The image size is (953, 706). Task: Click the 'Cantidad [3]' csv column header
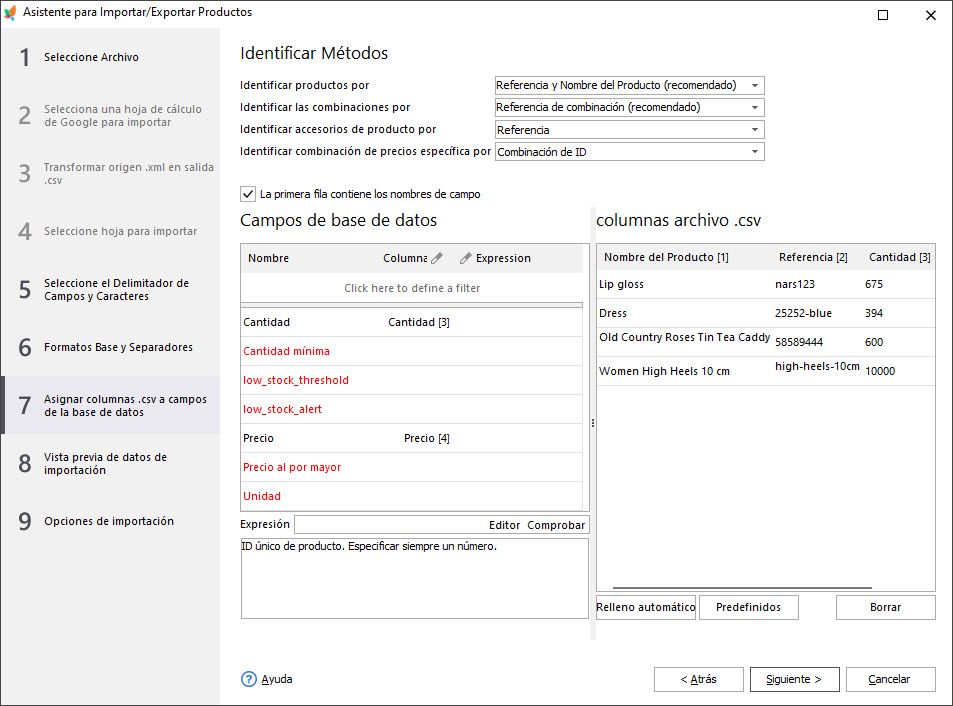coord(900,258)
